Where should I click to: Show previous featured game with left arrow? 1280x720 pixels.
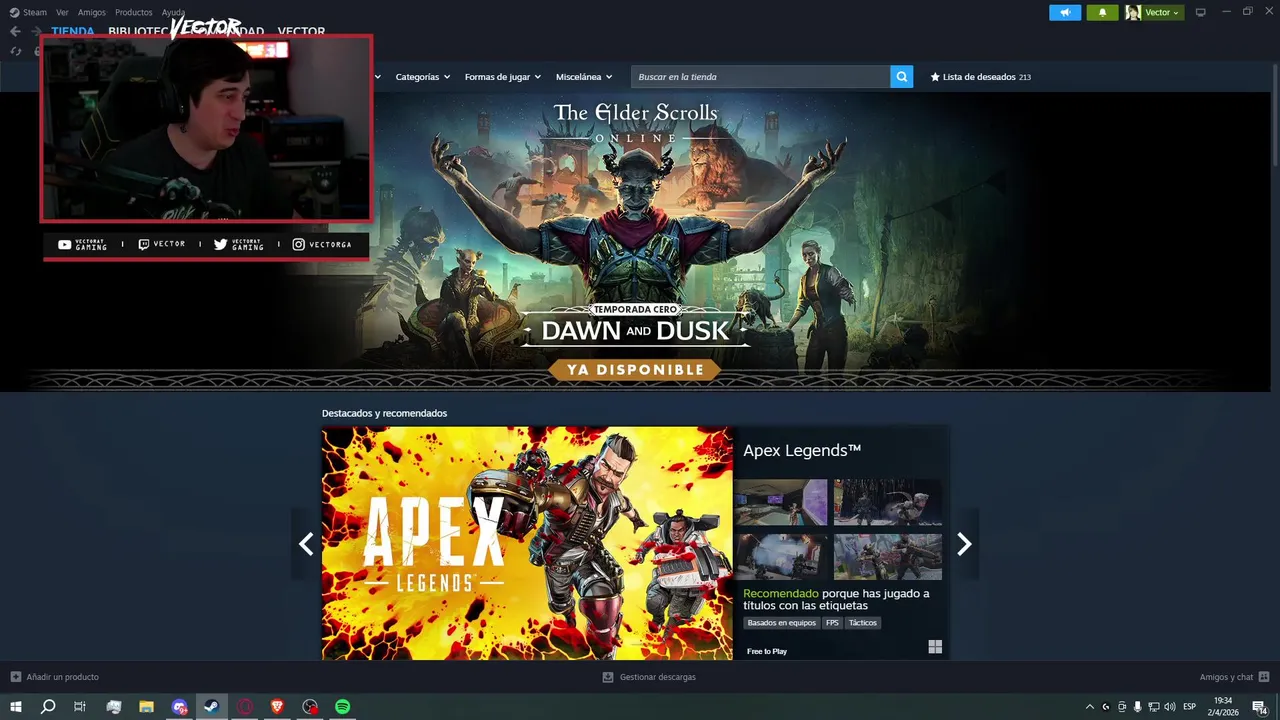pyautogui.click(x=306, y=544)
